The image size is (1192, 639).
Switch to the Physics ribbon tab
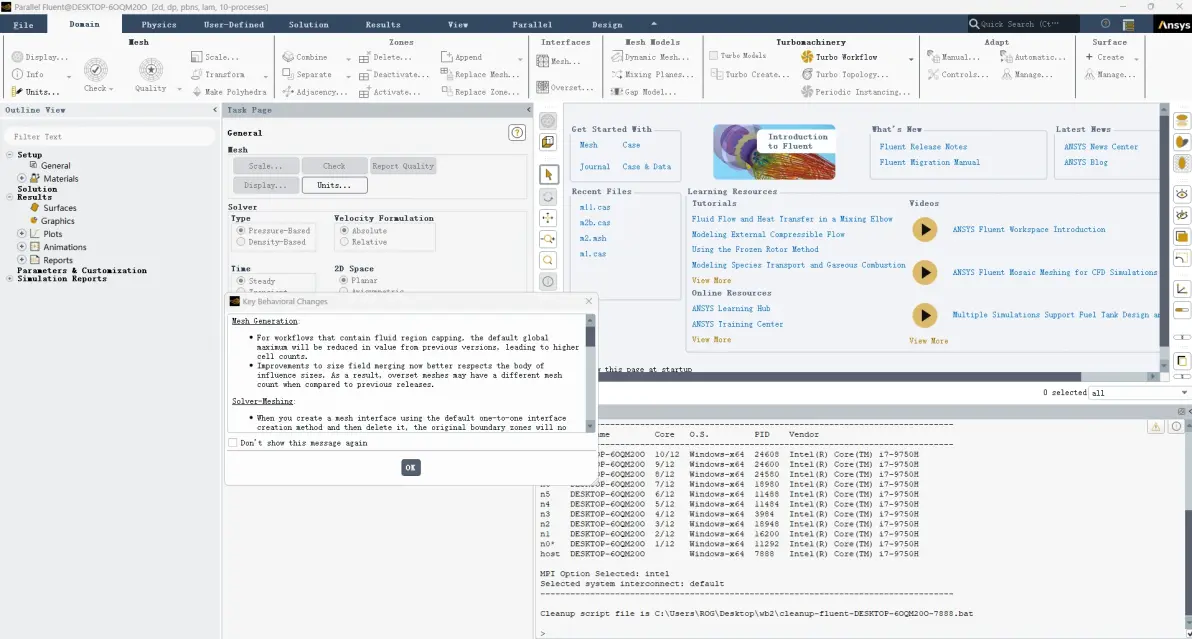point(159,24)
